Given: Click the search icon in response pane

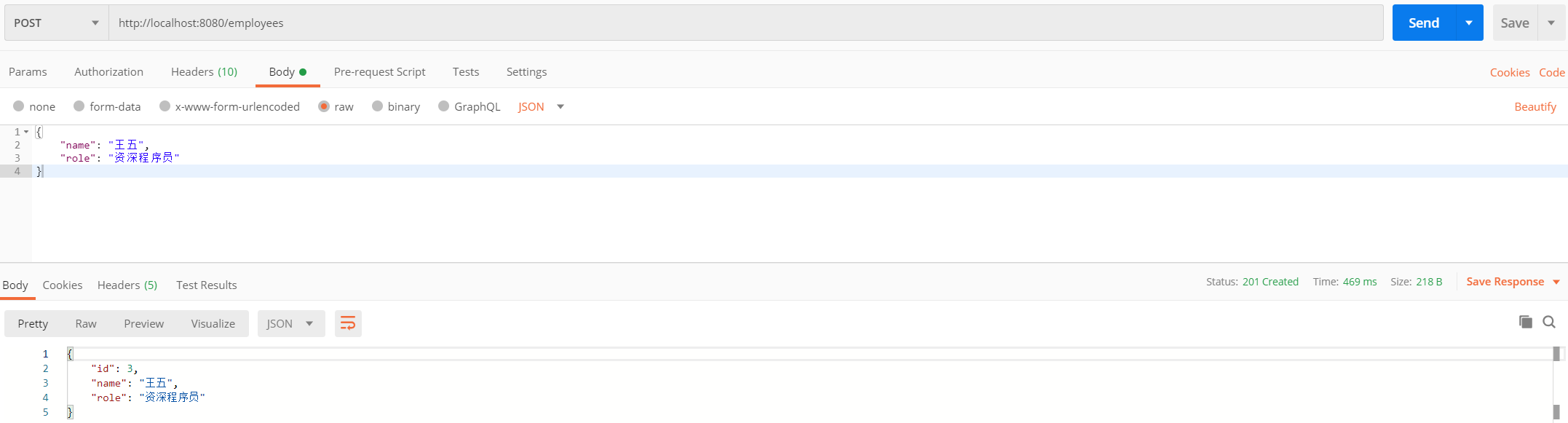Looking at the screenshot, I should 1548,322.
